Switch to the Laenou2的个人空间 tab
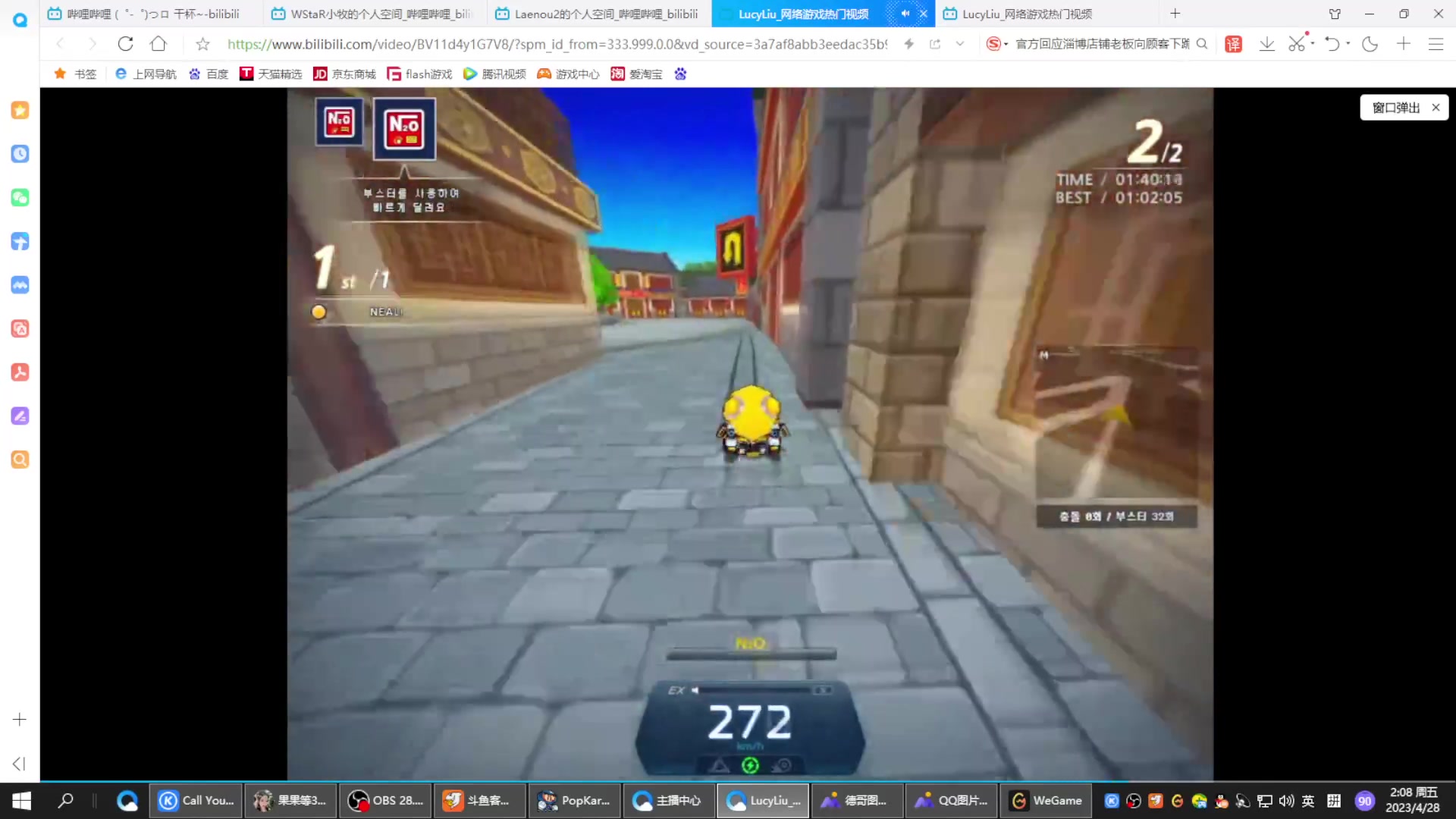1456x819 pixels. (600, 14)
